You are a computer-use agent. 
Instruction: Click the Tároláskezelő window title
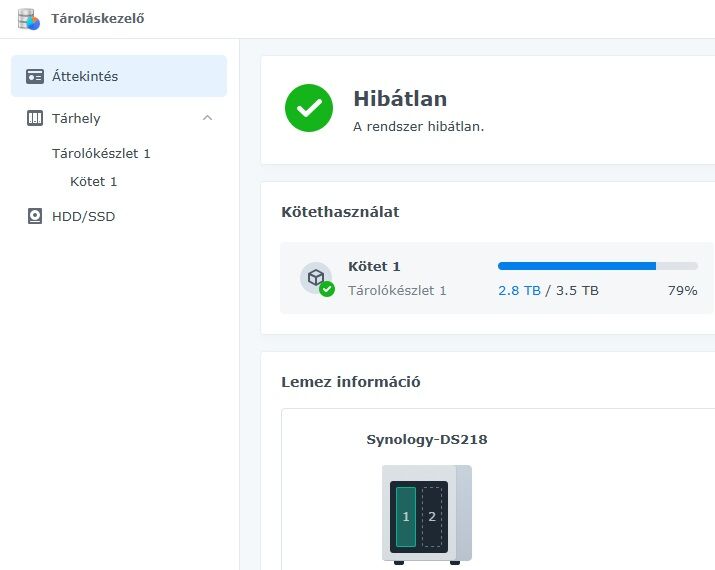[98, 19]
